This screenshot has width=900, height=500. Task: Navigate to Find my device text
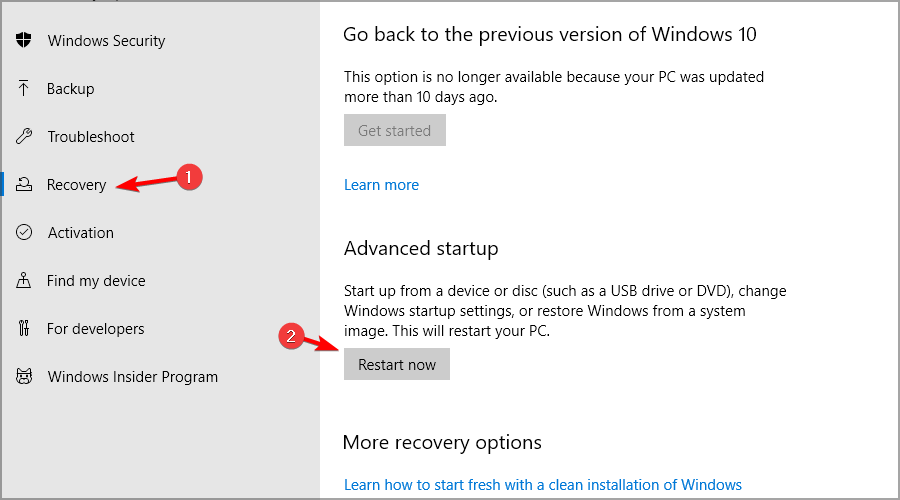(96, 281)
